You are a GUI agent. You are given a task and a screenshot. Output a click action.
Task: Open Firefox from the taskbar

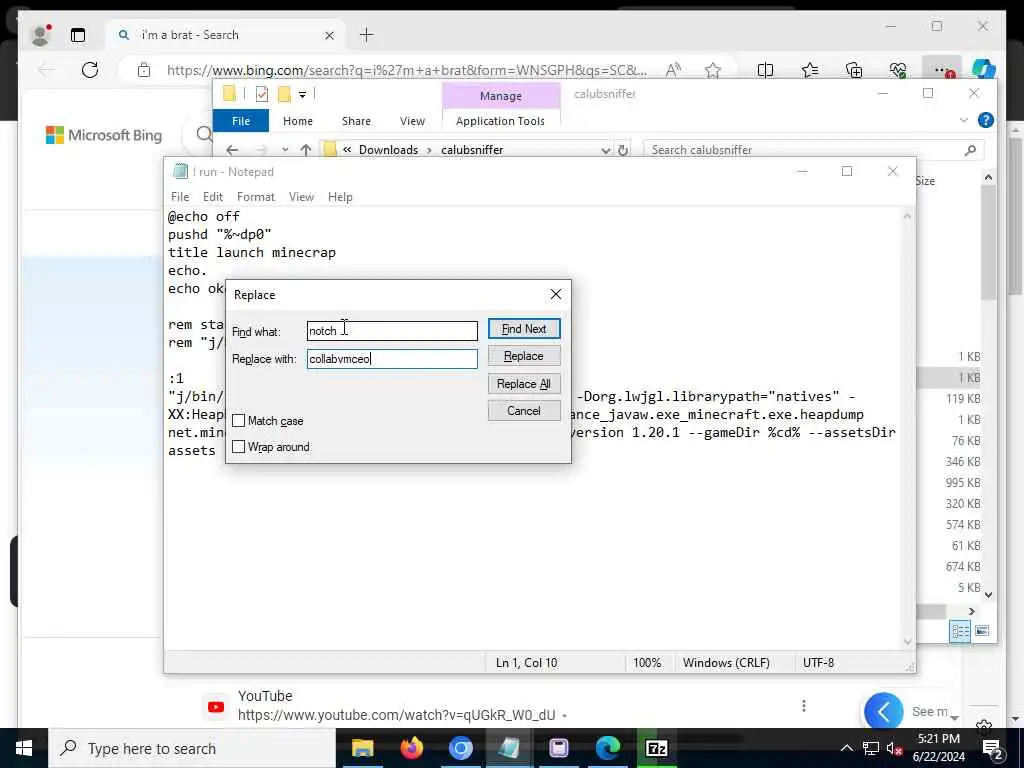pyautogui.click(x=411, y=748)
